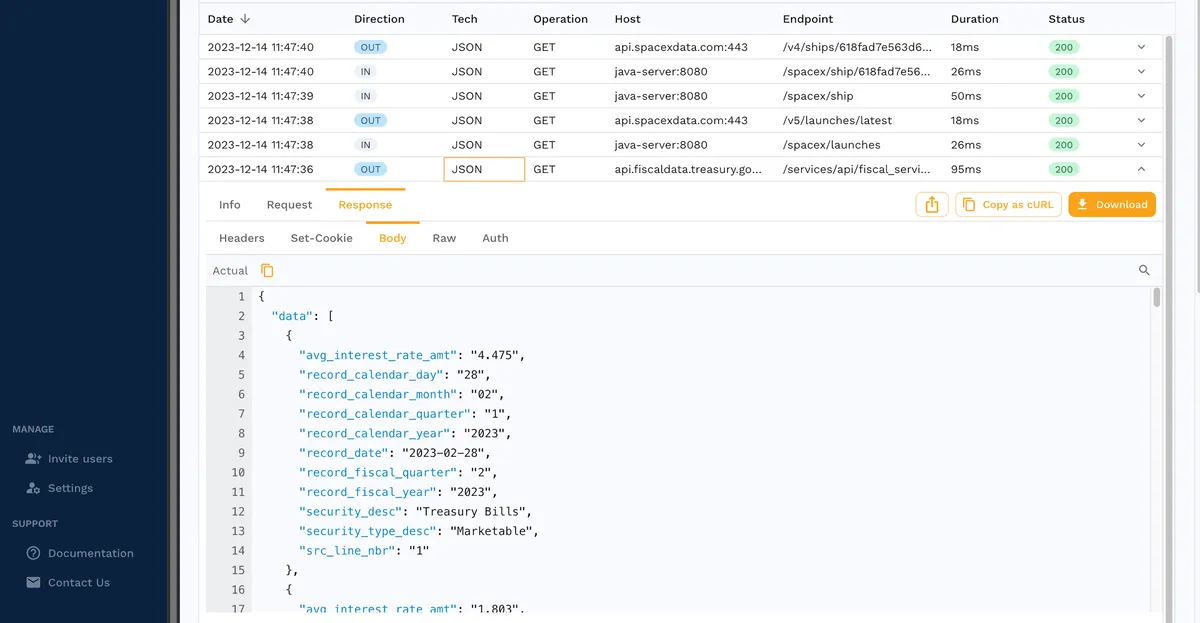This screenshot has width=1200, height=623.
Task: Click the Contact Us envelope icon
Action: (34, 583)
